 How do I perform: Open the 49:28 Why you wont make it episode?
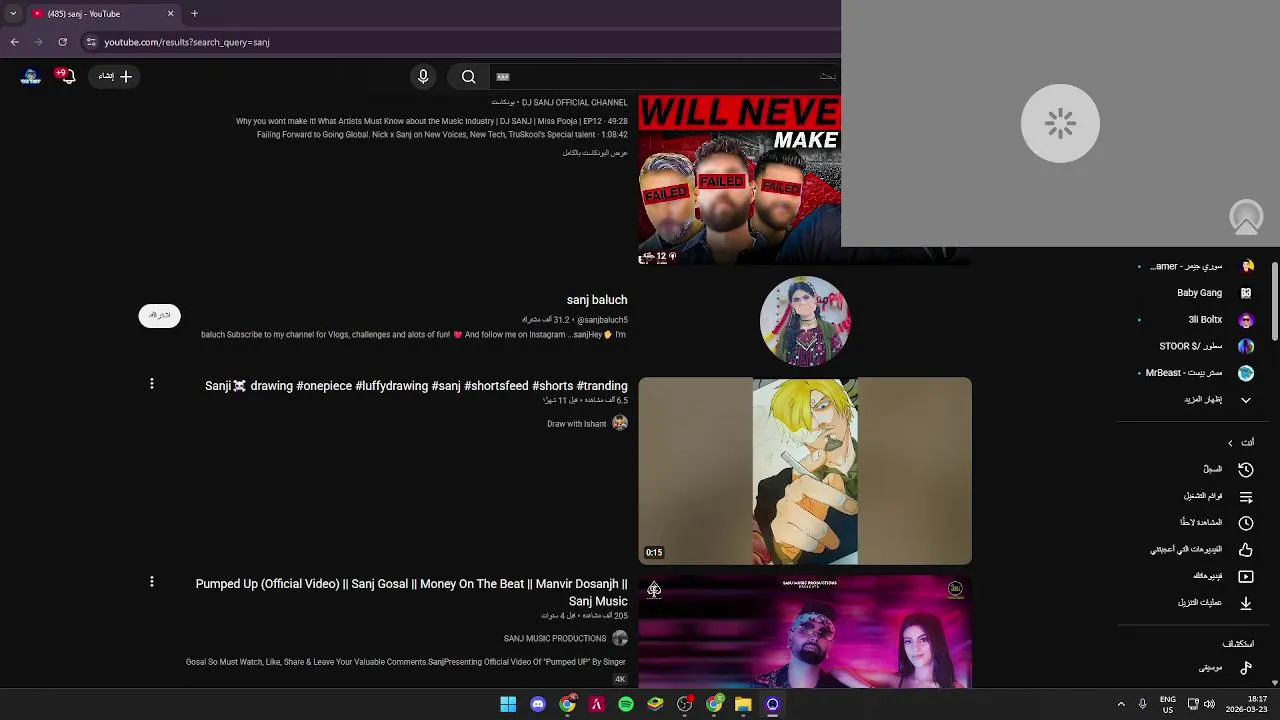tap(432, 121)
